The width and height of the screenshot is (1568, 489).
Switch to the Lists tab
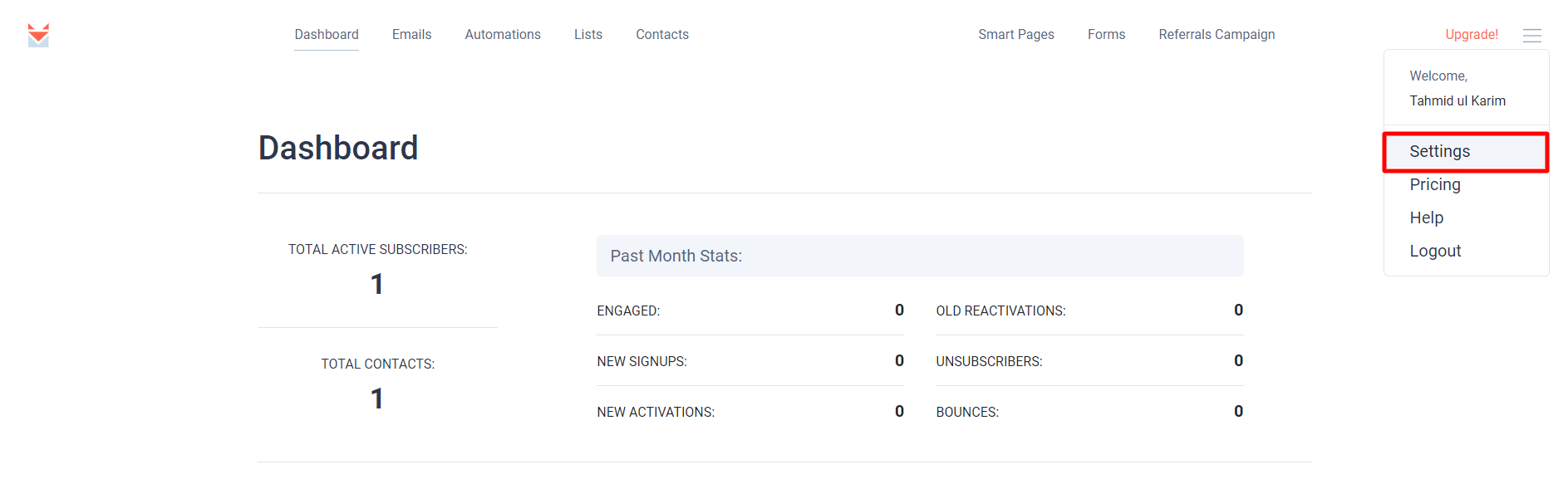pos(588,34)
